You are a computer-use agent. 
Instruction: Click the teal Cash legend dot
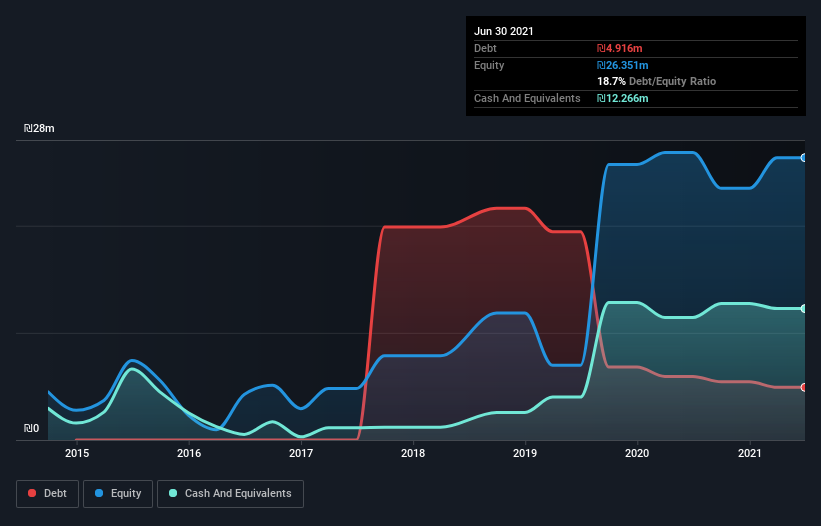[173, 493]
